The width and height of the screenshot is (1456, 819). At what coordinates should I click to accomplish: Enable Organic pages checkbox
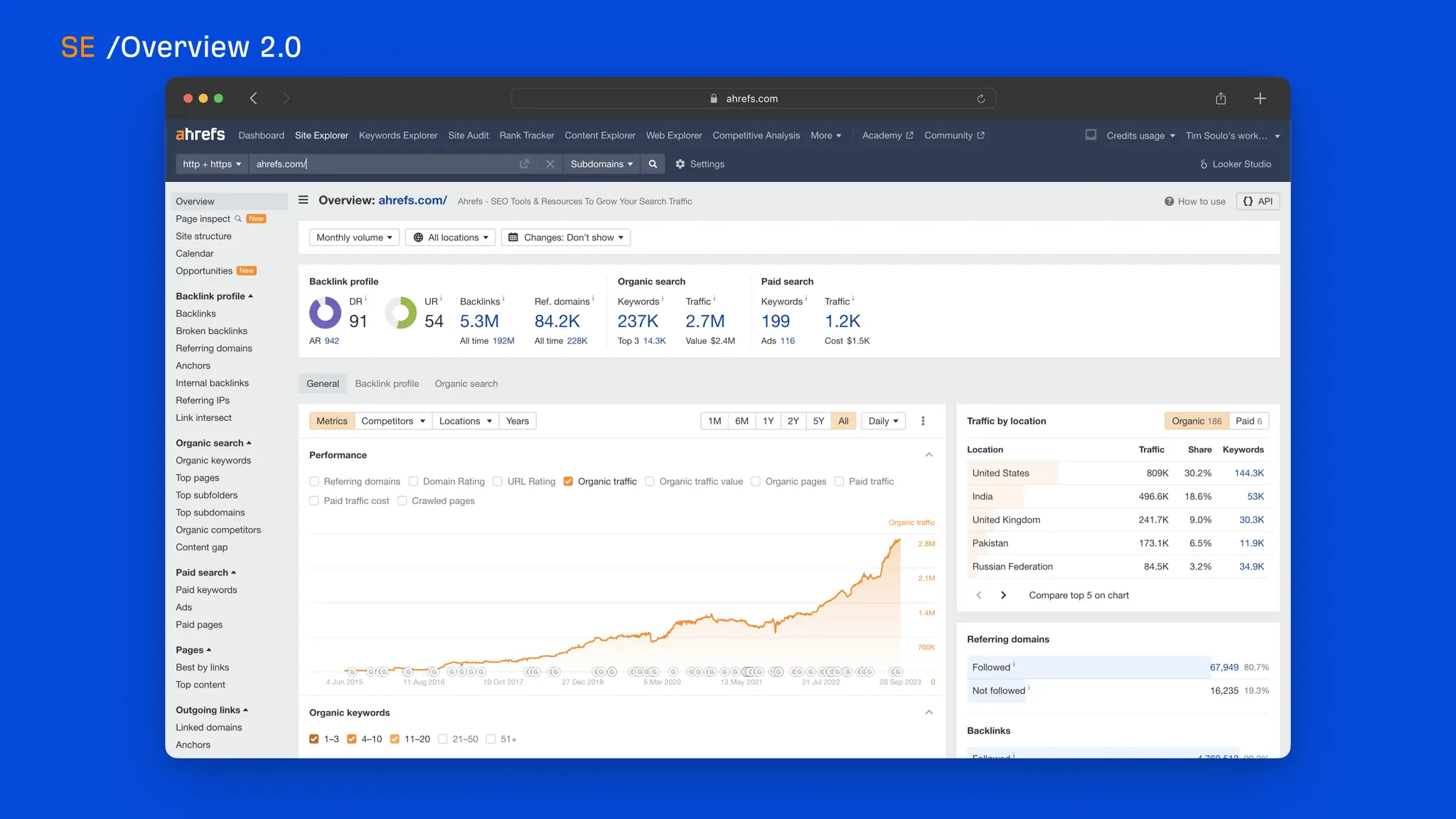(x=756, y=481)
